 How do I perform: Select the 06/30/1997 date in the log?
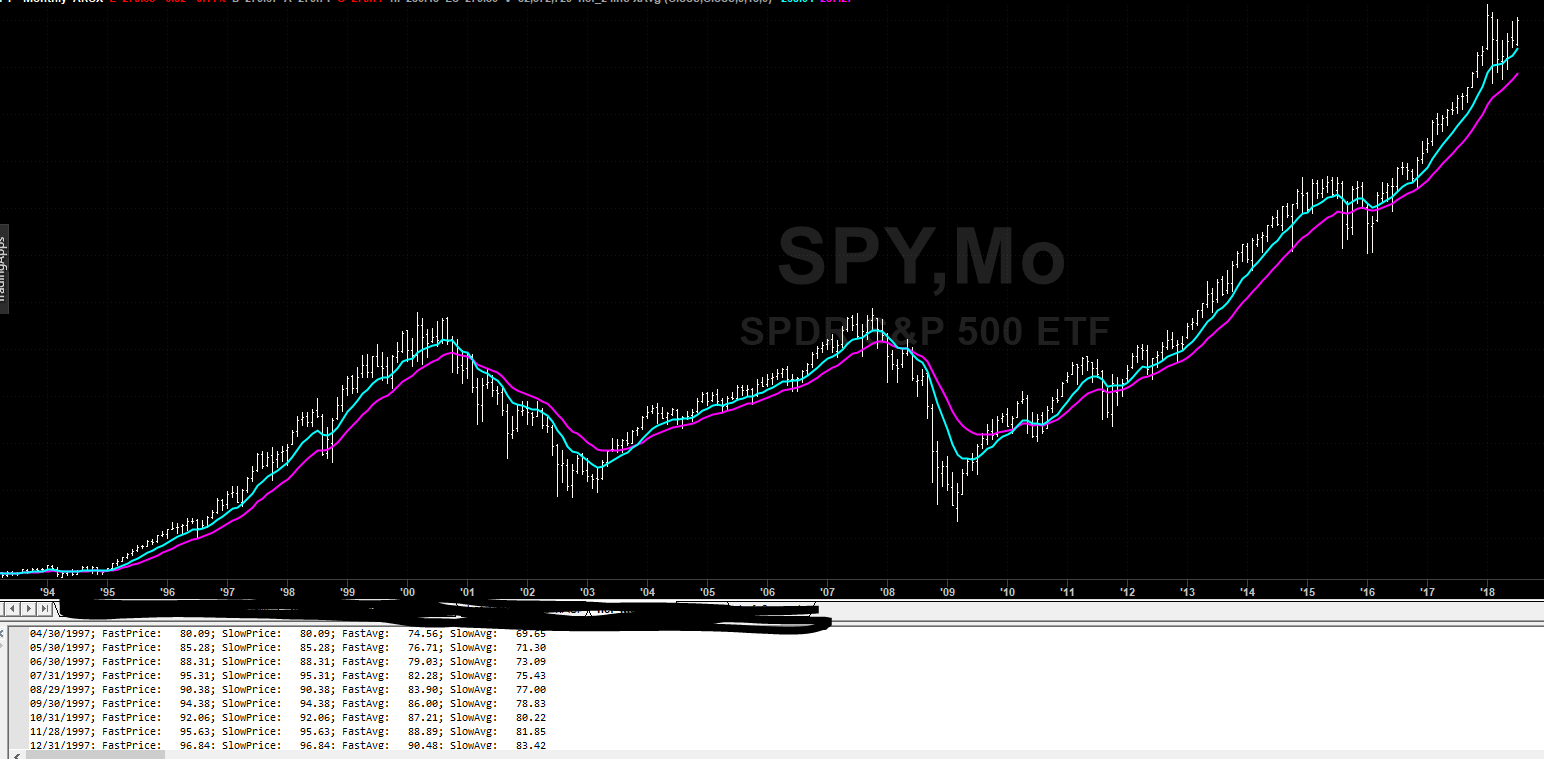coord(62,661)
